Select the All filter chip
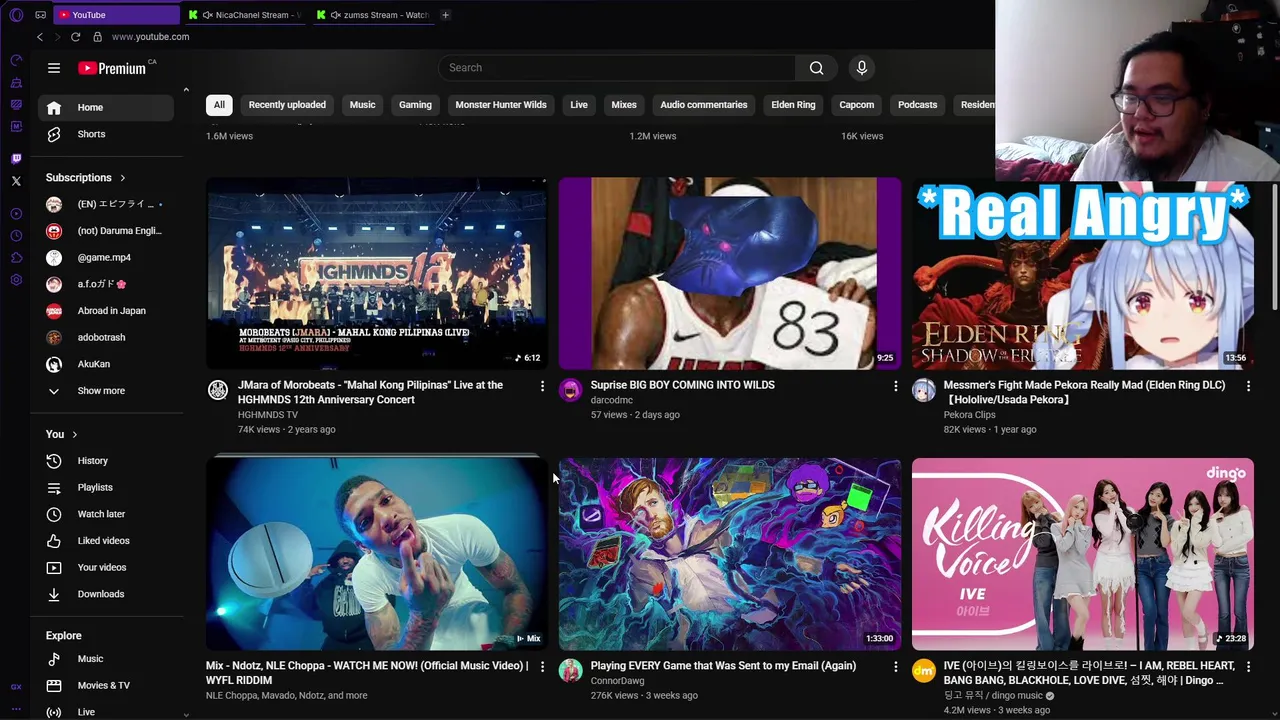Image resolution: width=1280 pixels, height=720 pixels. (x=219, y=105)
